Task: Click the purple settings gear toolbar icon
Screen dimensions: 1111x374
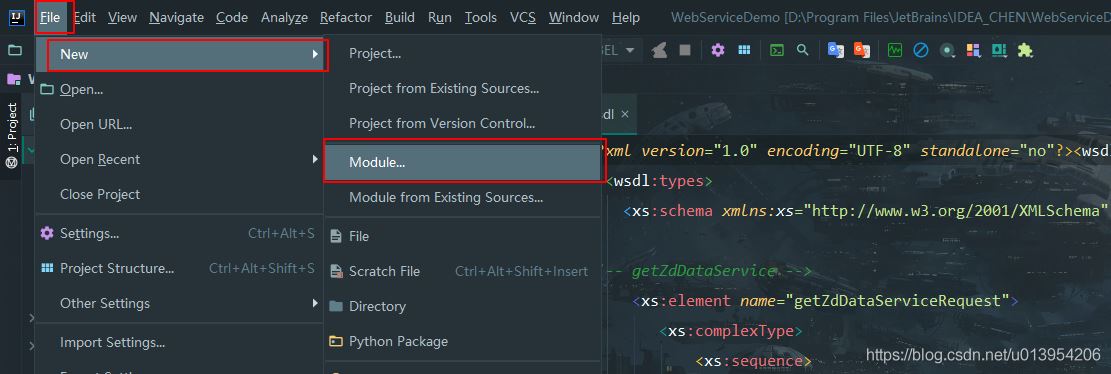Action: 718,50
